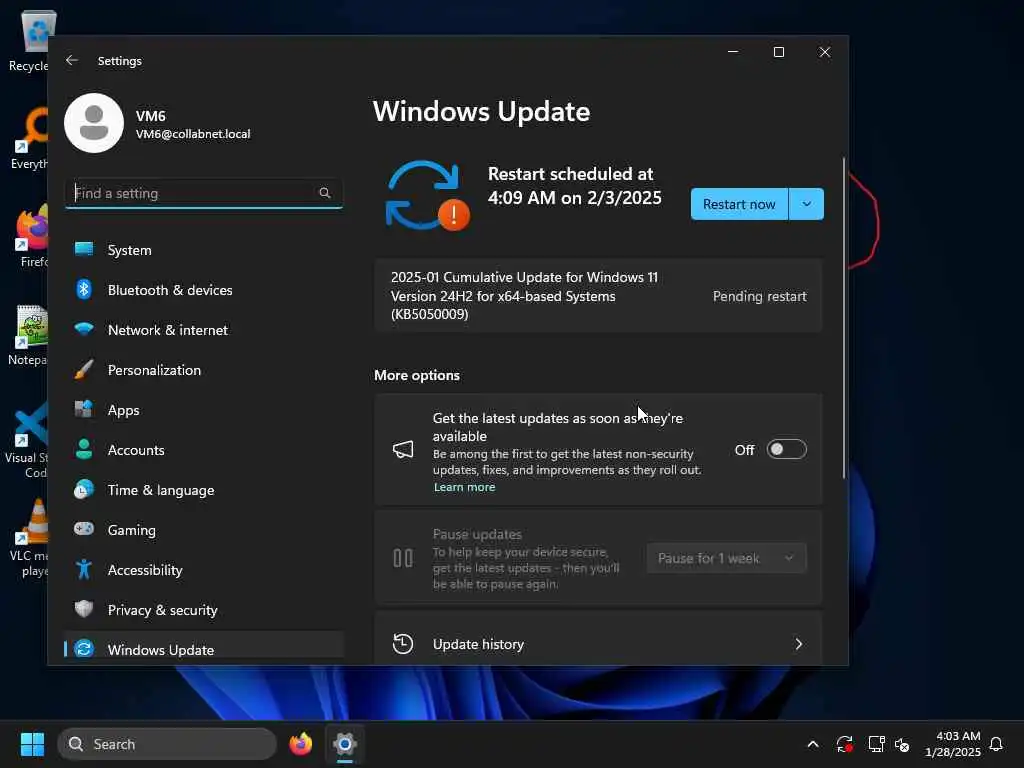This screenshot has width=1024, height=768.
Task: Expand the Restart now dropdown arrow
Action: coord(807,204)
